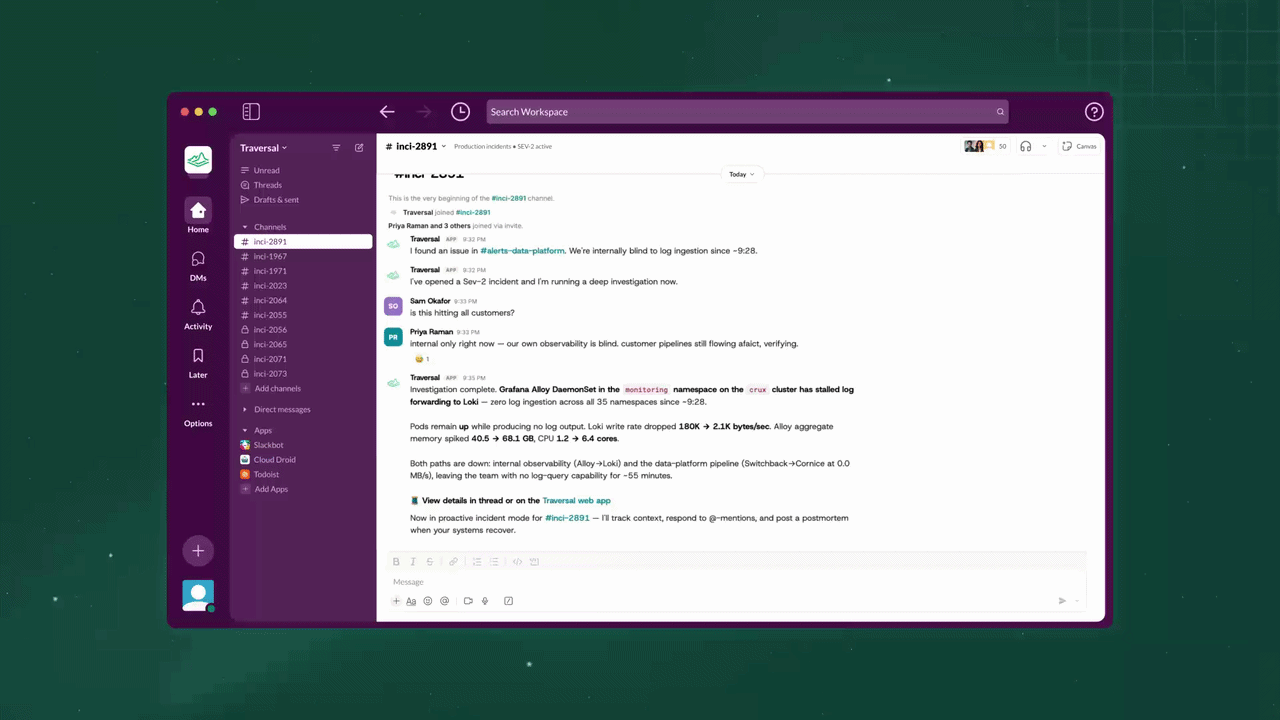
Task: Click the emoji reaction with count 1
Action: (422, 359)
